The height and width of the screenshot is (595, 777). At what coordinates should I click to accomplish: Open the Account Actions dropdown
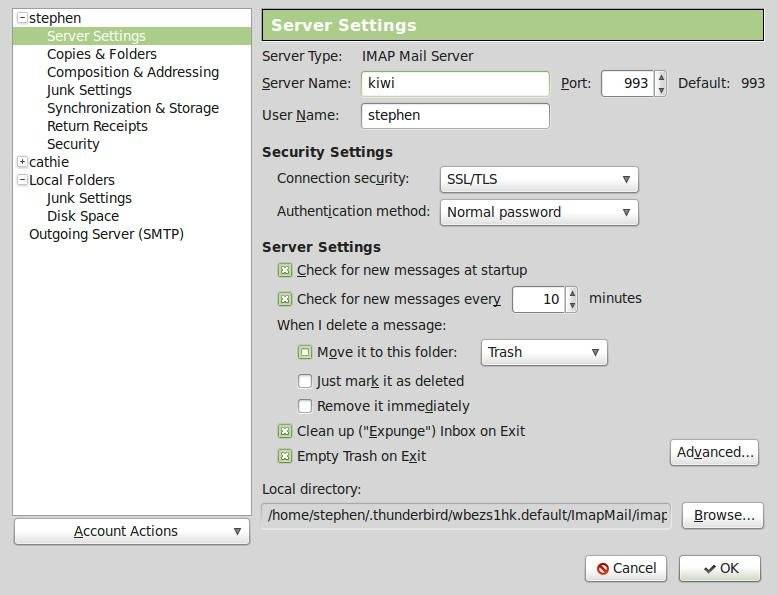pos(132,531)
